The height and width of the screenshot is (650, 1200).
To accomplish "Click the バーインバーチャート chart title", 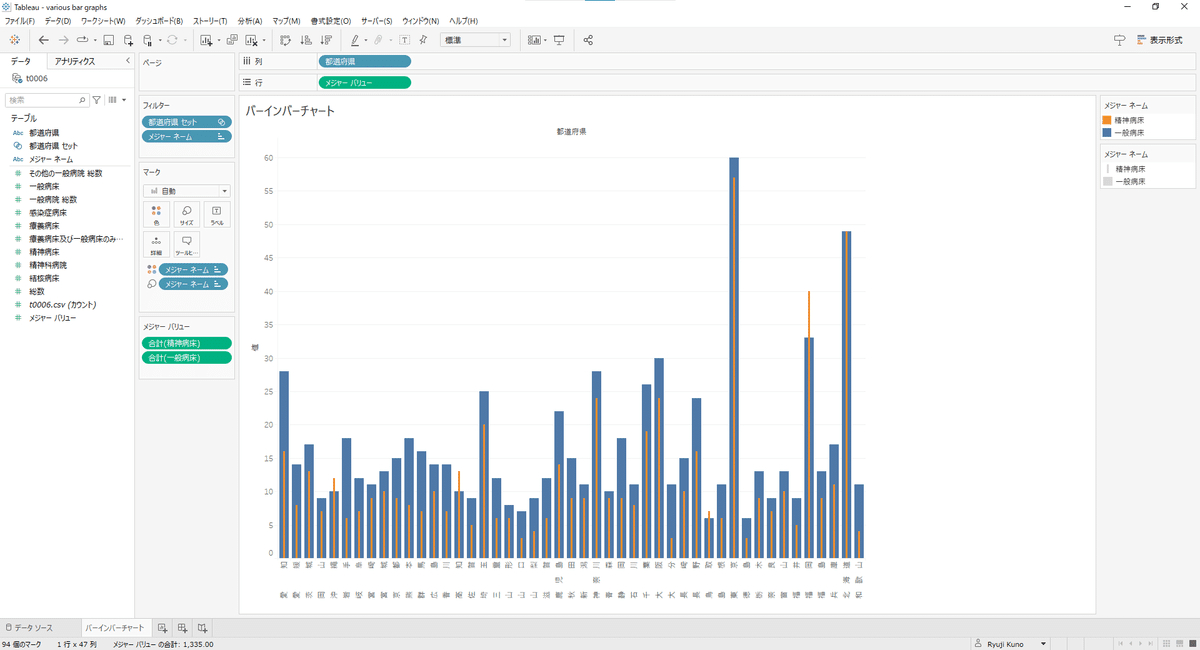I will 290,111.
